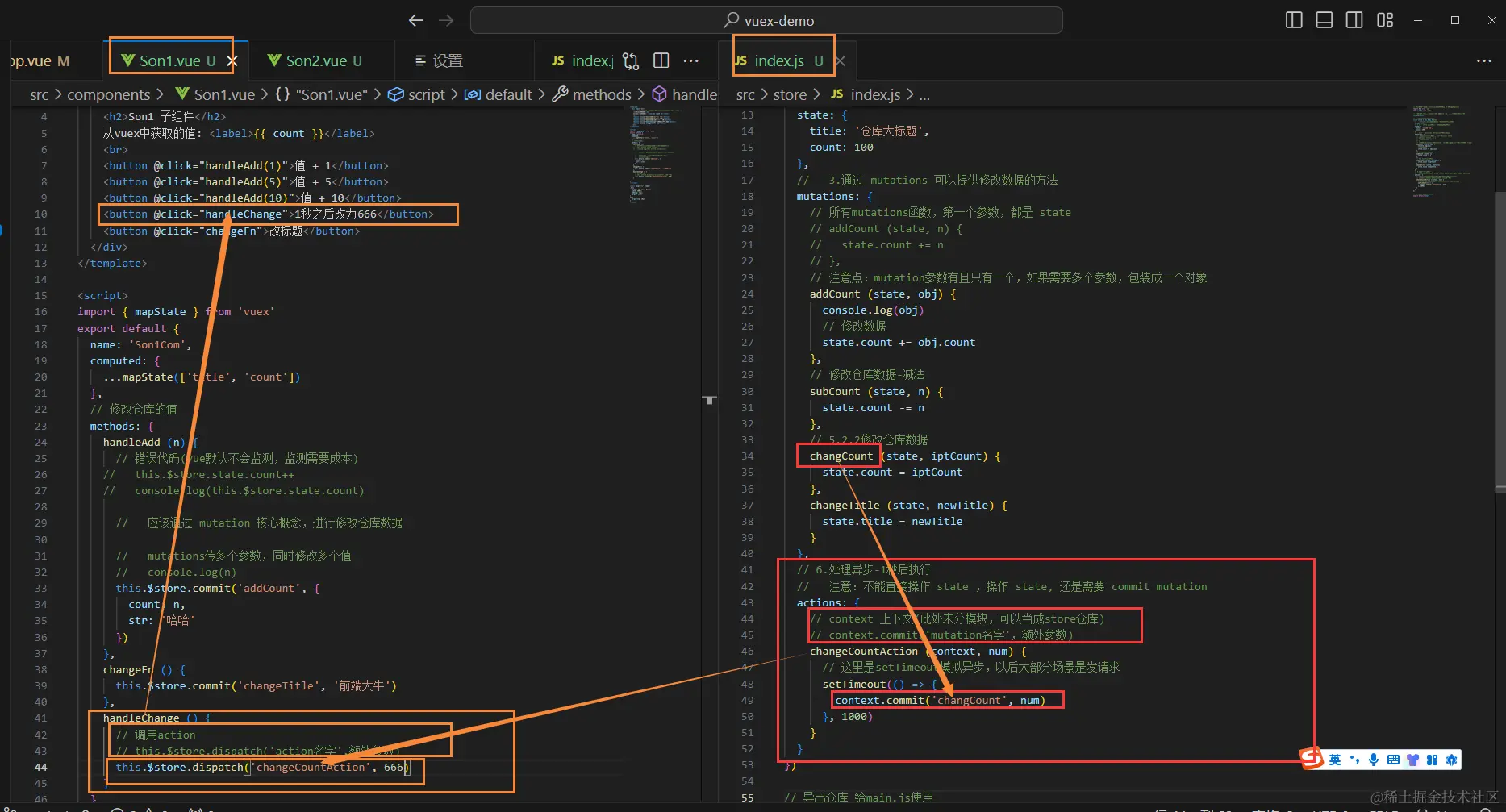Switch to the Son2.vue tab
Screen dimensions: 1506x812
click(x=316, y=60)
